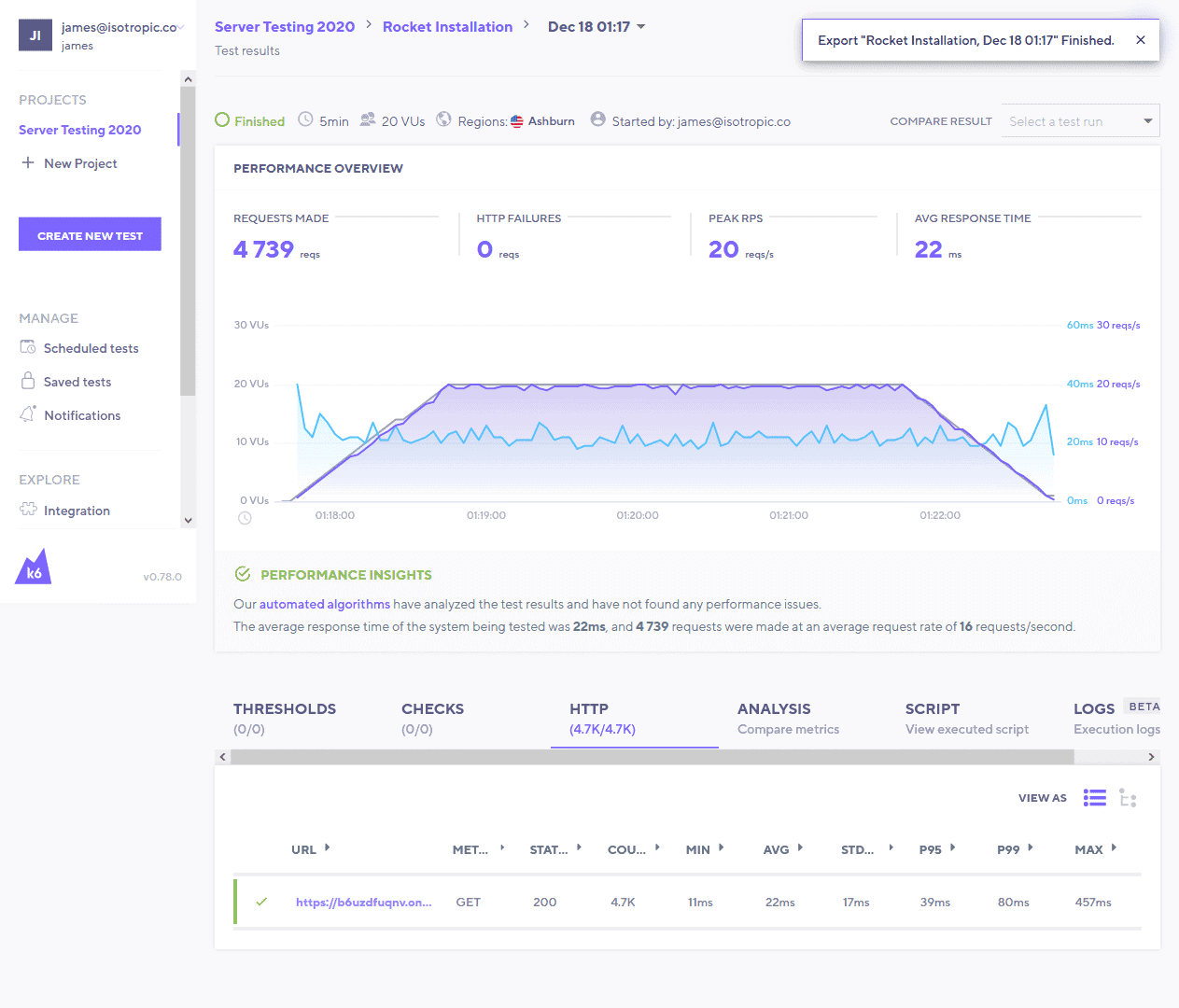
Task: Open the Rocket Installation breadcrumb link
Action: click(448, 27)
